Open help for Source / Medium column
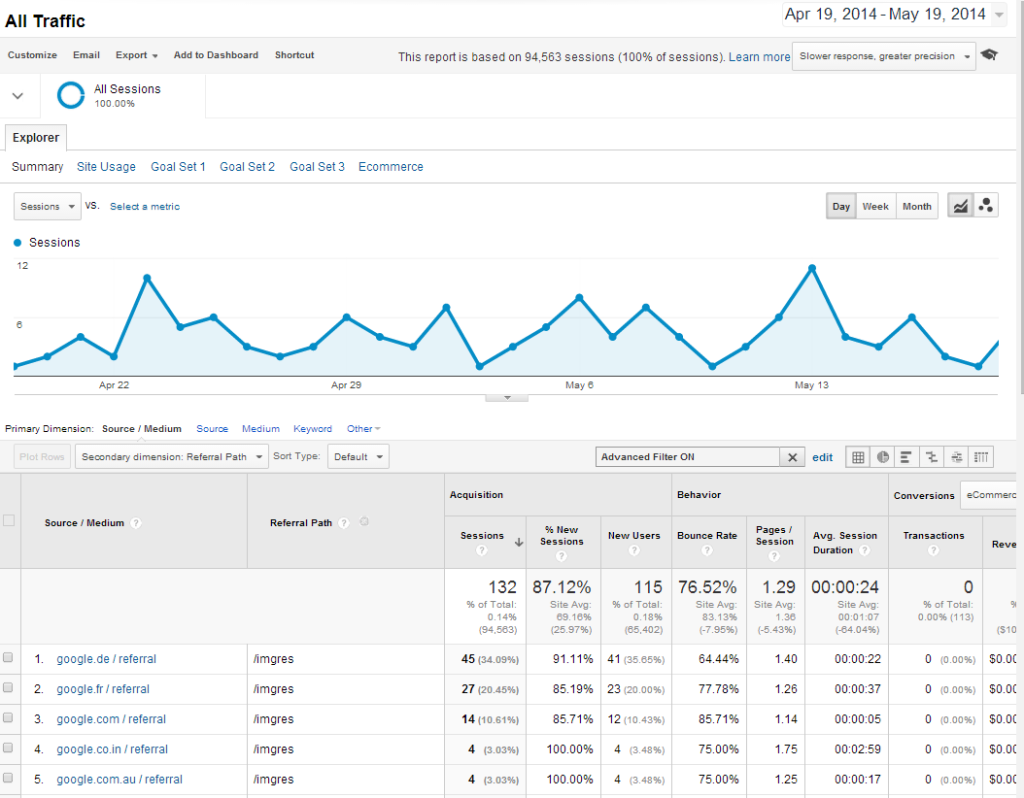The image size is (1024, 798). click(x=136, y=523)
